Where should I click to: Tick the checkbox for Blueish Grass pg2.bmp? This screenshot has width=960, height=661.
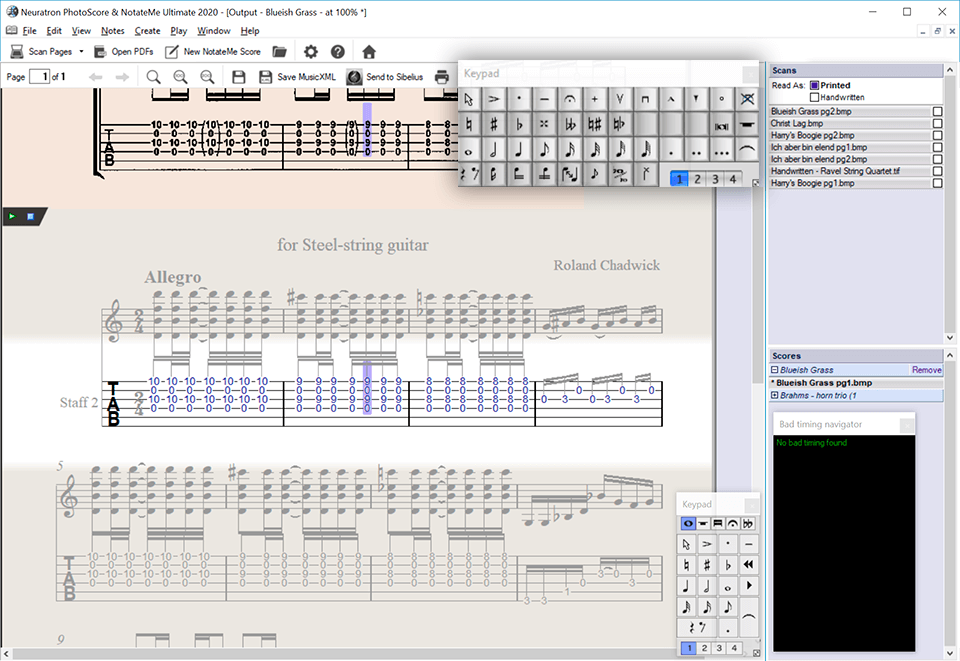(937, 111)
